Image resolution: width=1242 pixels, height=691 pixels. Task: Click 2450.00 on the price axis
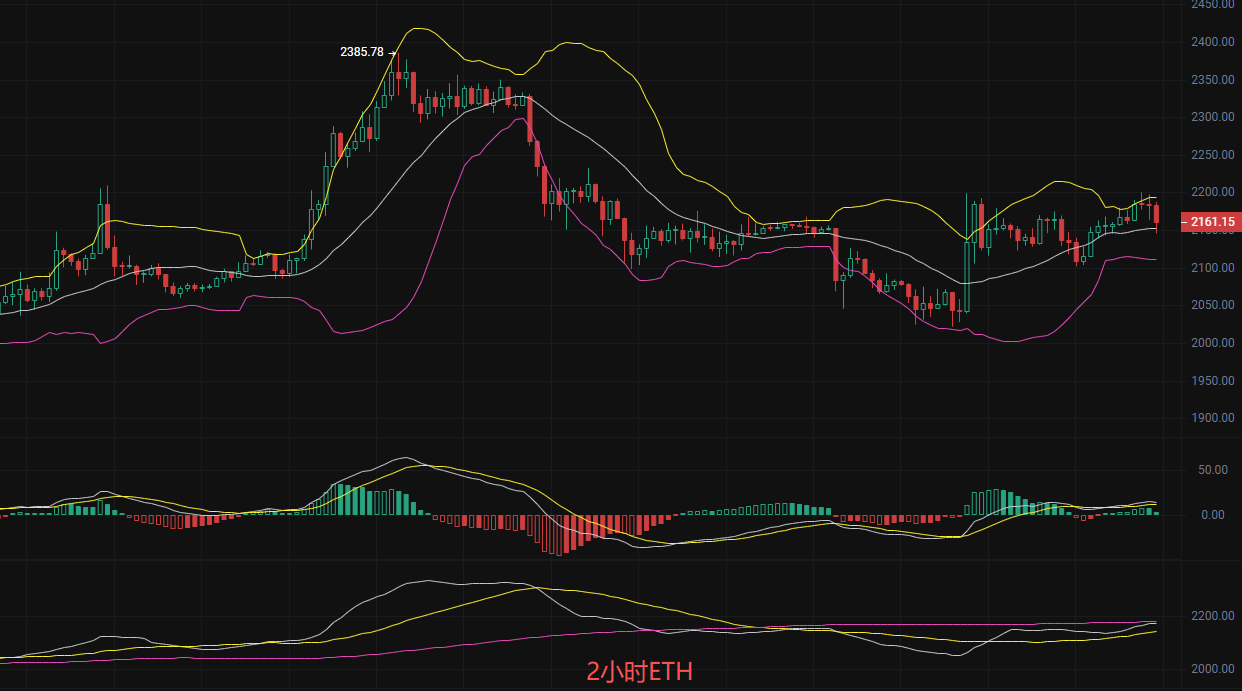pyautogui.click(x=1212, y=5)
